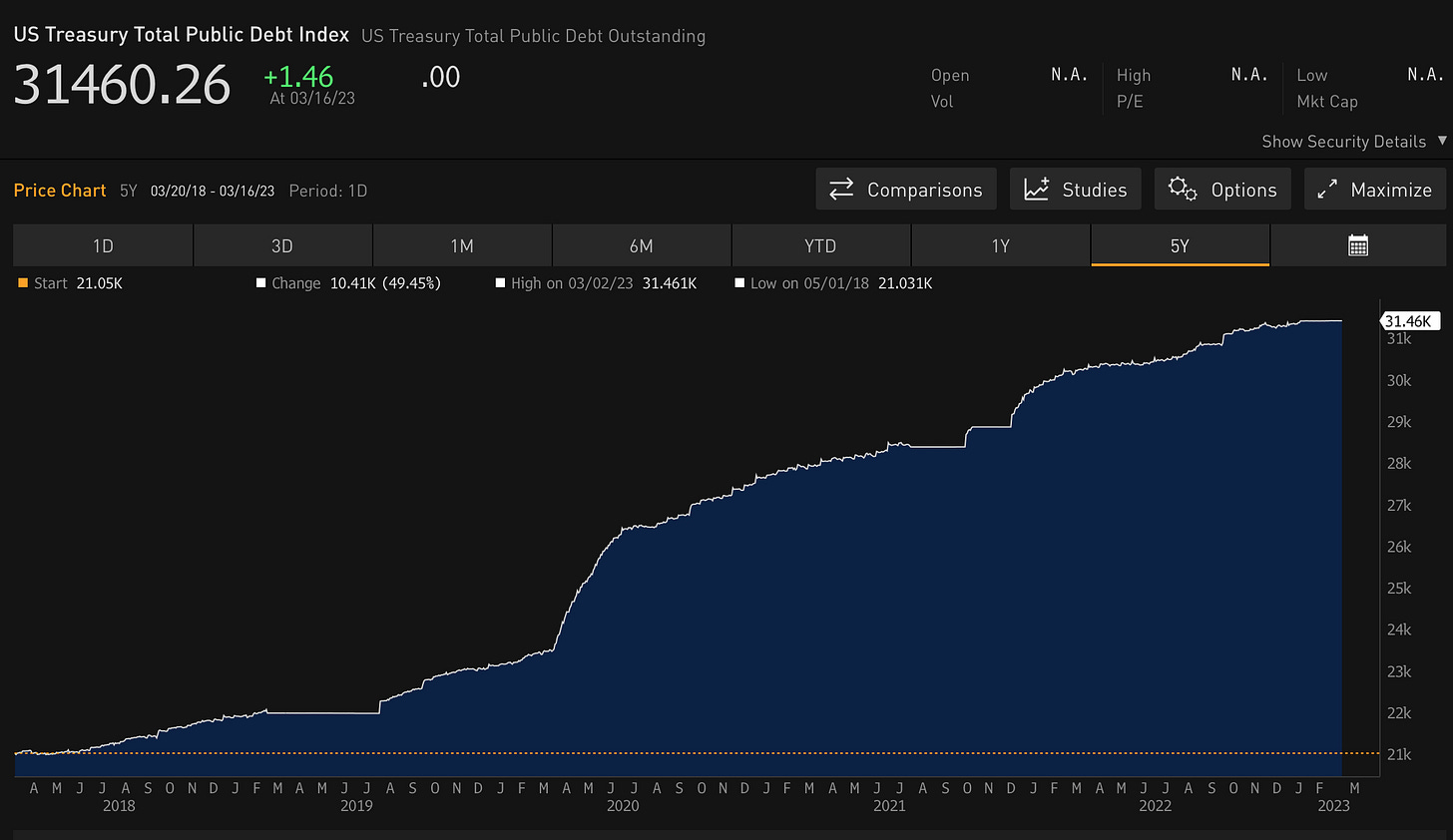Click the 24k axis label
The height and width of the screenshot is (840, 1453).
pos(1399,630)
